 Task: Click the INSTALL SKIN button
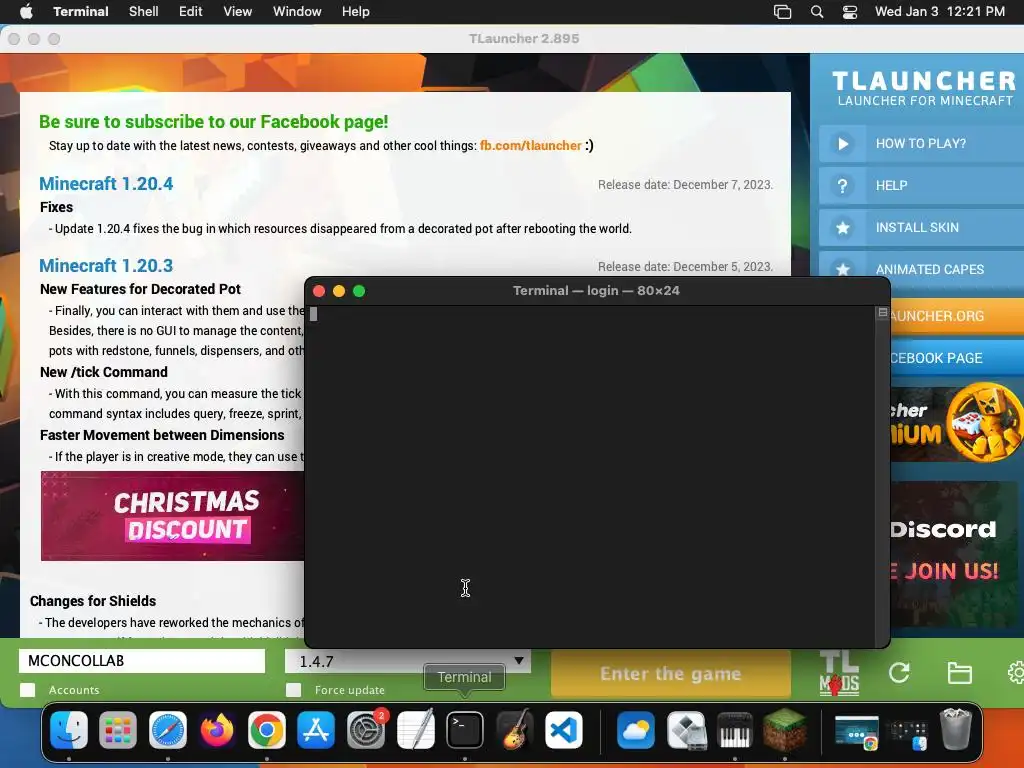coord(921,228)
